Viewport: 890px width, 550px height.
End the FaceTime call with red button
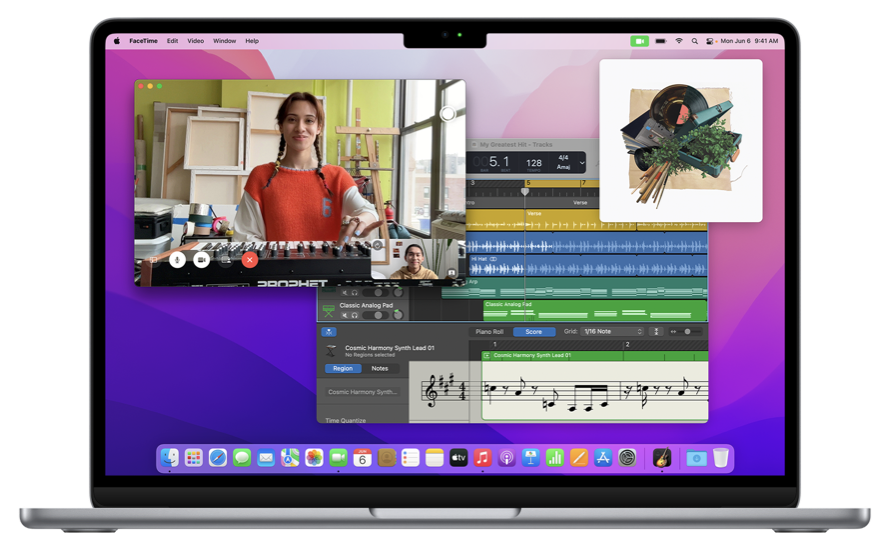click(250, 259)
